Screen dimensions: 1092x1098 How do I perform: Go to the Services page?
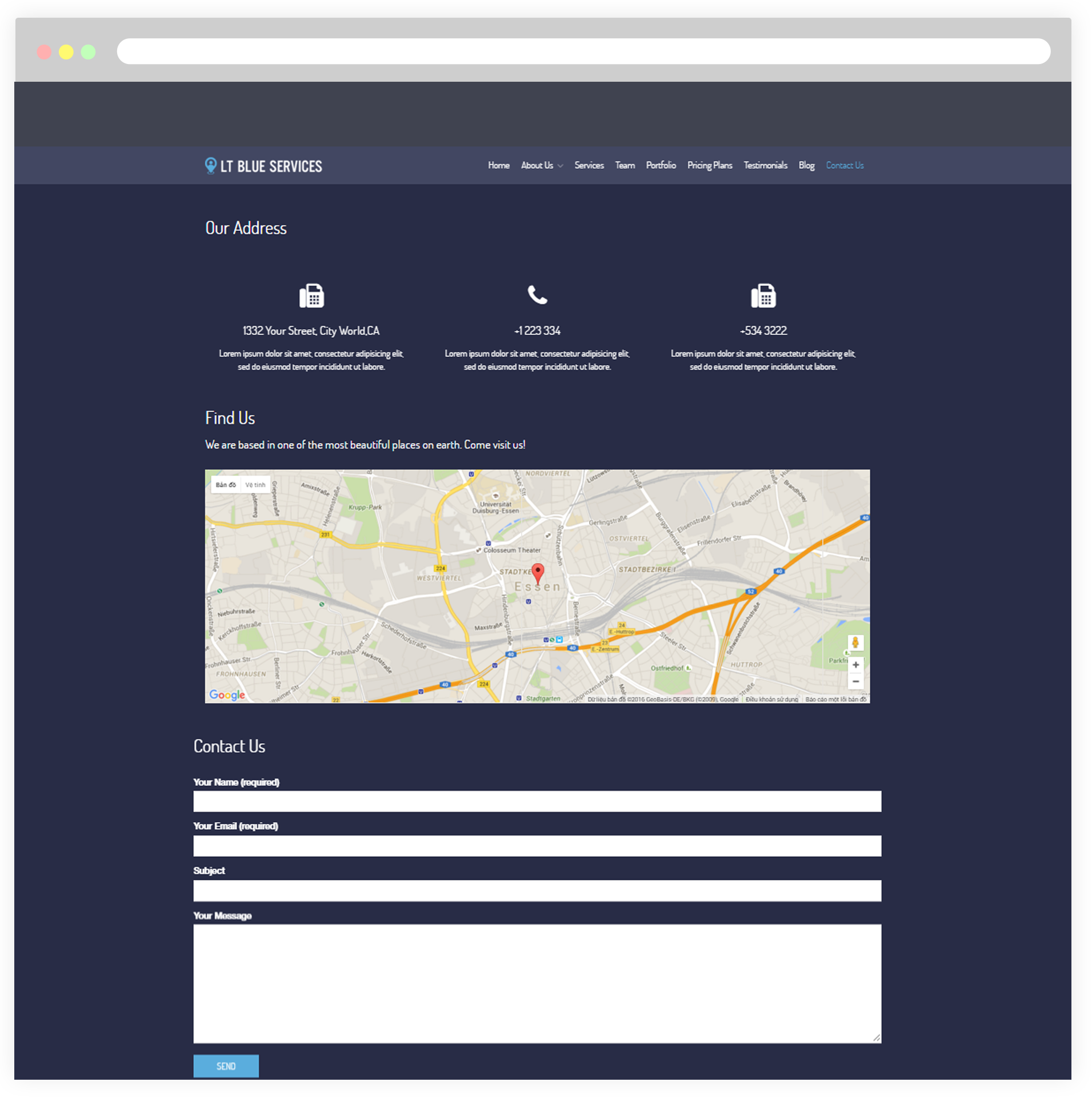589,165
